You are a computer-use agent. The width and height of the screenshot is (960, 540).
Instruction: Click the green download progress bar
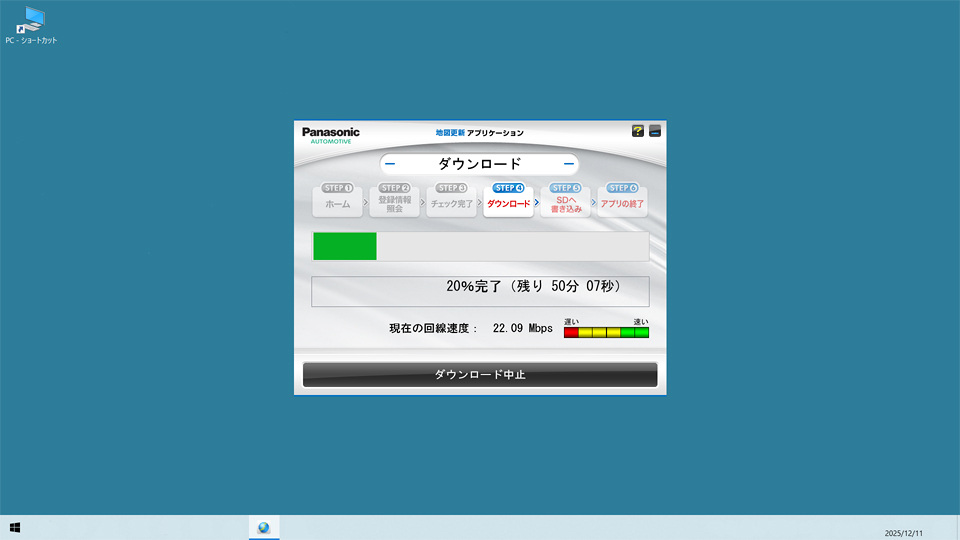click(345, 246)
